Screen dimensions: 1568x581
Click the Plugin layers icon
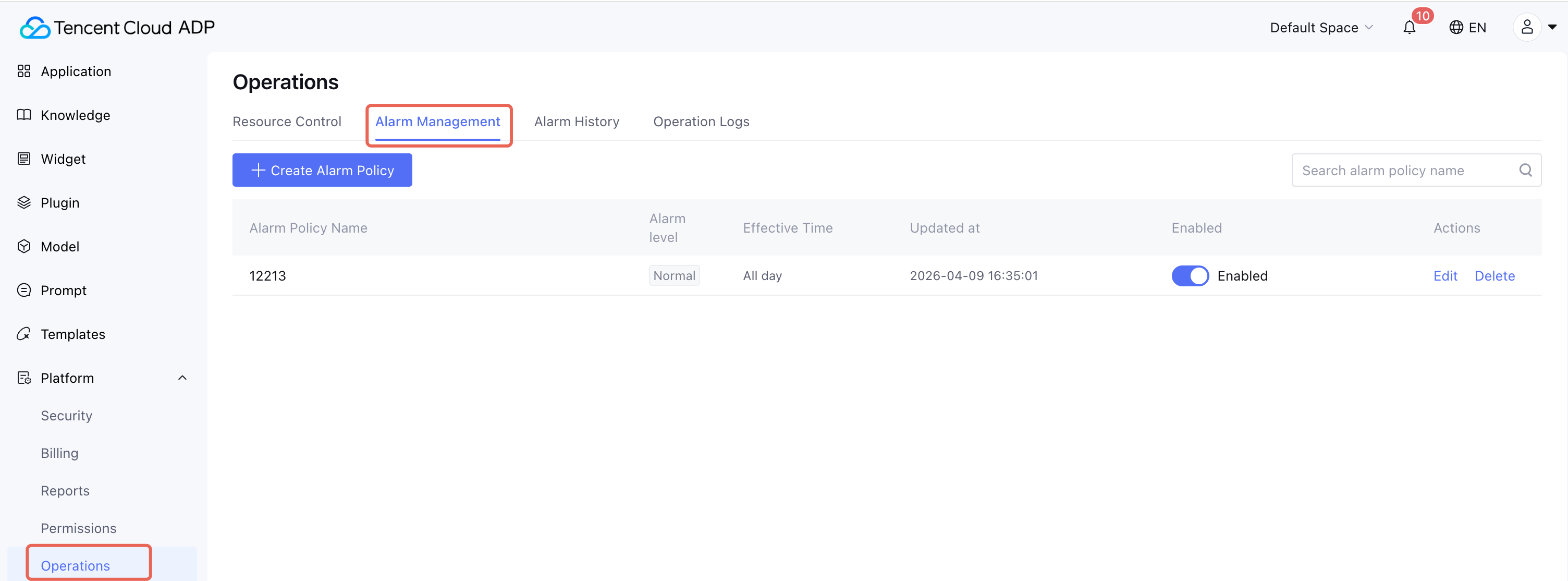[x=24, y=203]
